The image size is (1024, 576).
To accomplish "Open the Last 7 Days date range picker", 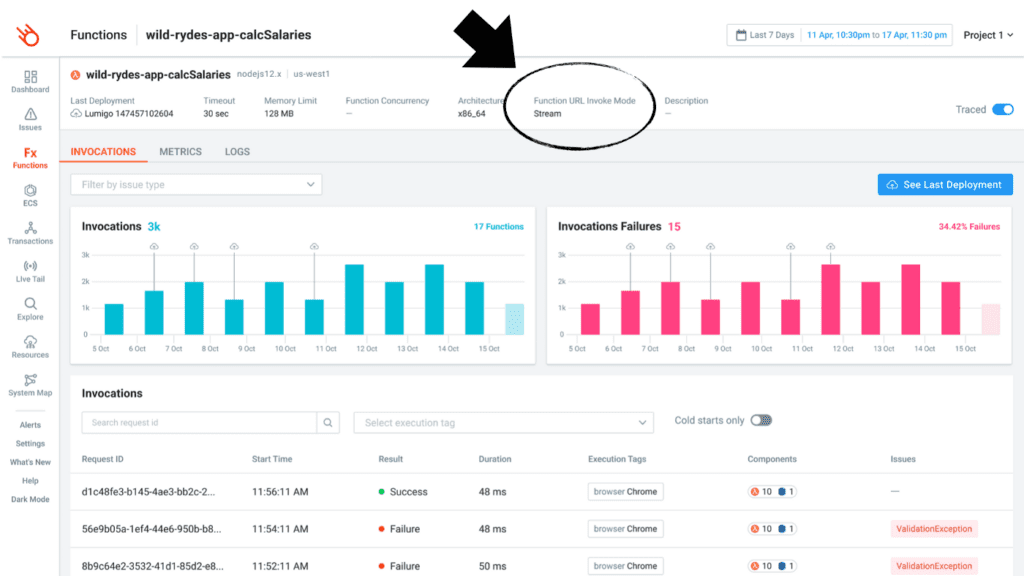I will point(839,35).
